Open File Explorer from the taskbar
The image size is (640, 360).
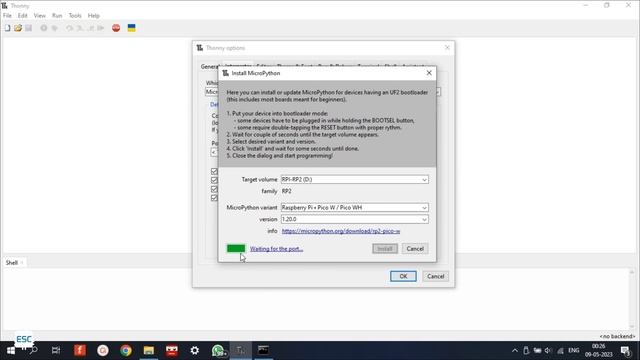pos(149,351)
